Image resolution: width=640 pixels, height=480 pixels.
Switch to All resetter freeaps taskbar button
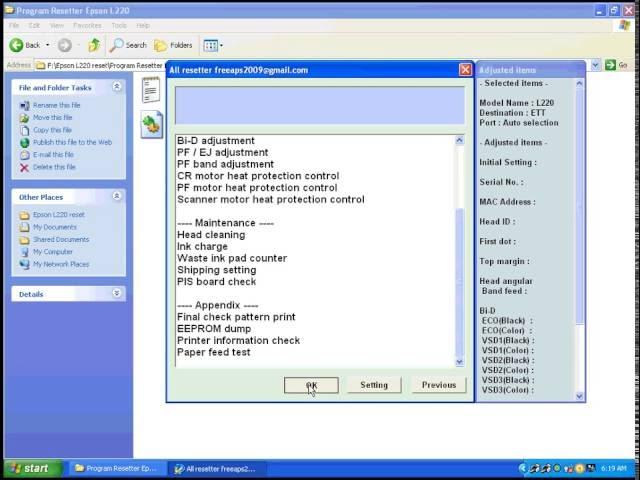(x=216, y=469)
